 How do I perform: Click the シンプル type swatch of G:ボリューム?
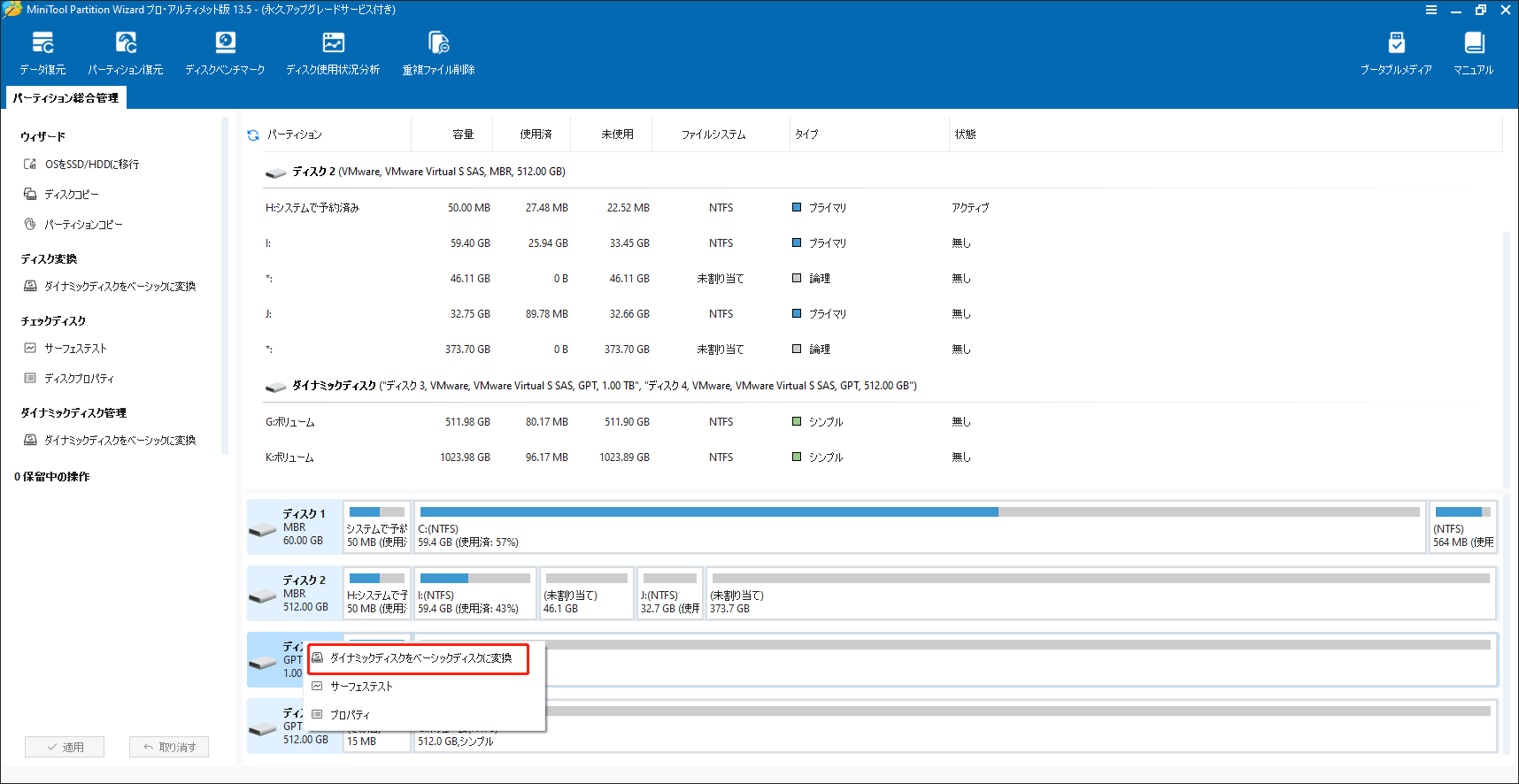[x=797, y=422]
